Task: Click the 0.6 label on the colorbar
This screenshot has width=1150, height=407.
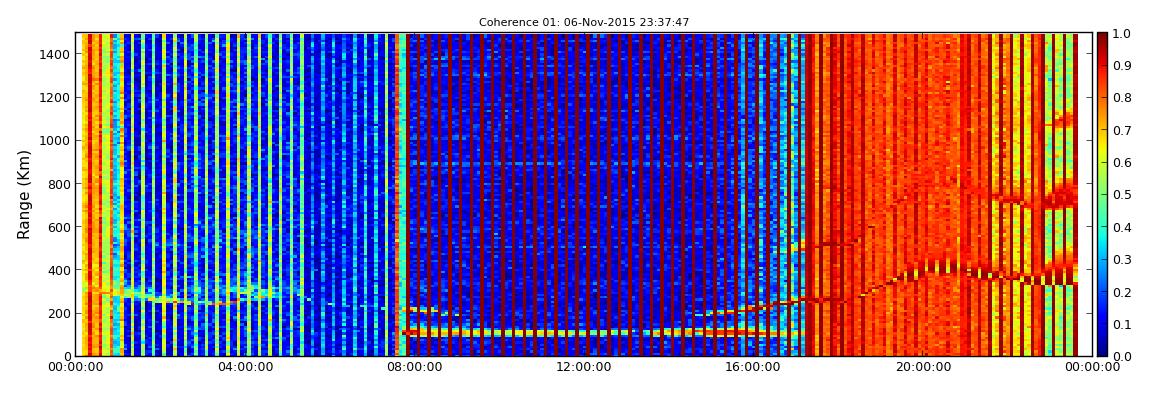Action: point(1123,162)
